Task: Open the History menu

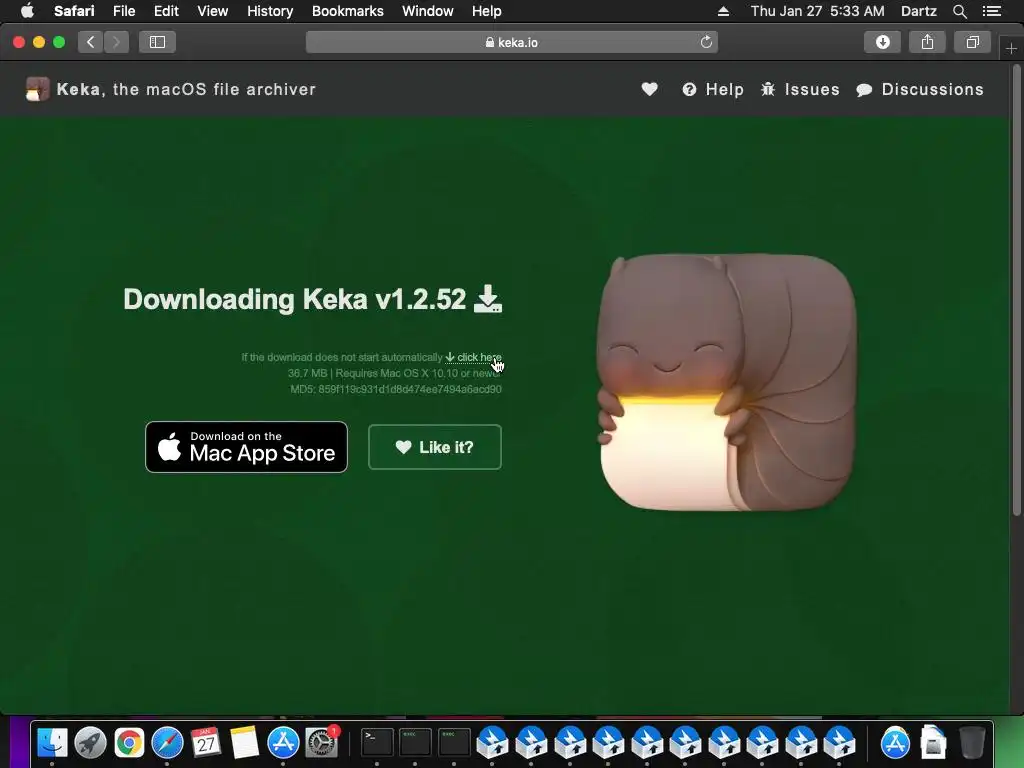Action: (x=270, y=11)
